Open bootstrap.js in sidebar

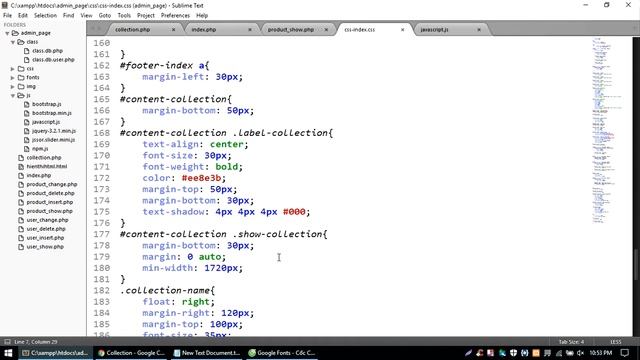[x=47, y=104]
